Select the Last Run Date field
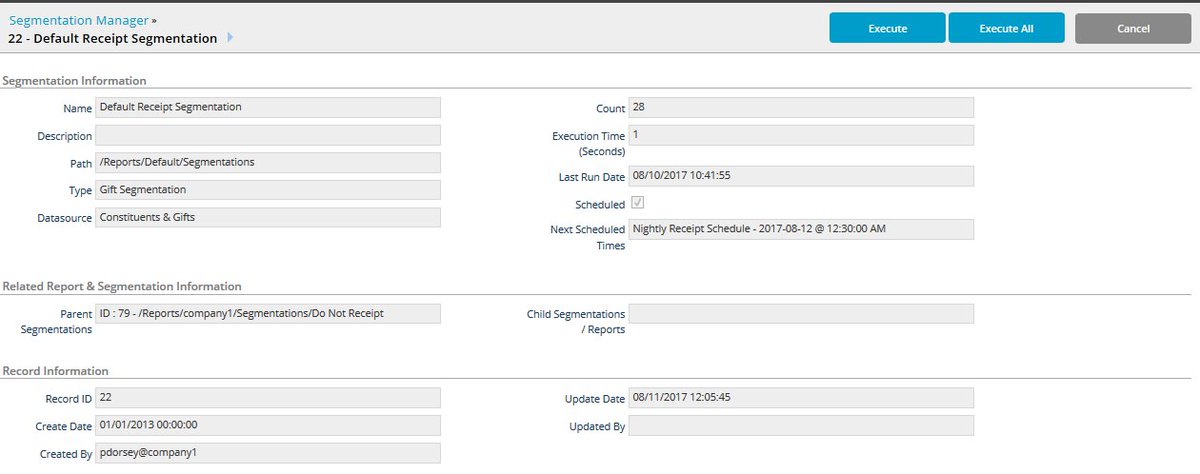The width and height of the screenshot is (1200, 474). click(x=801, y=176)
